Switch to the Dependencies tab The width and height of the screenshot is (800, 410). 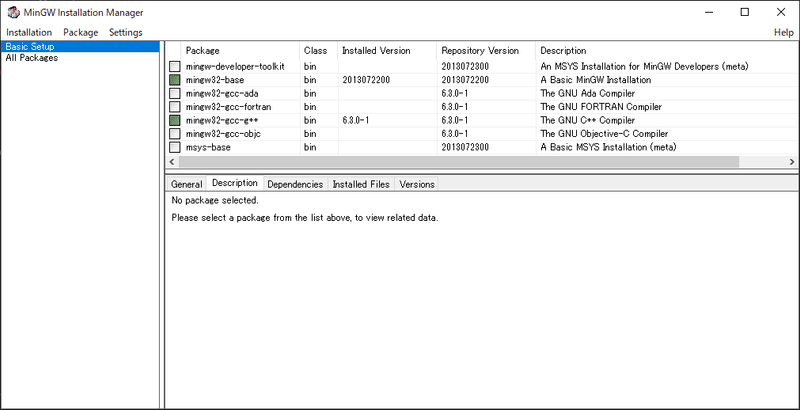tap(295, 184)
